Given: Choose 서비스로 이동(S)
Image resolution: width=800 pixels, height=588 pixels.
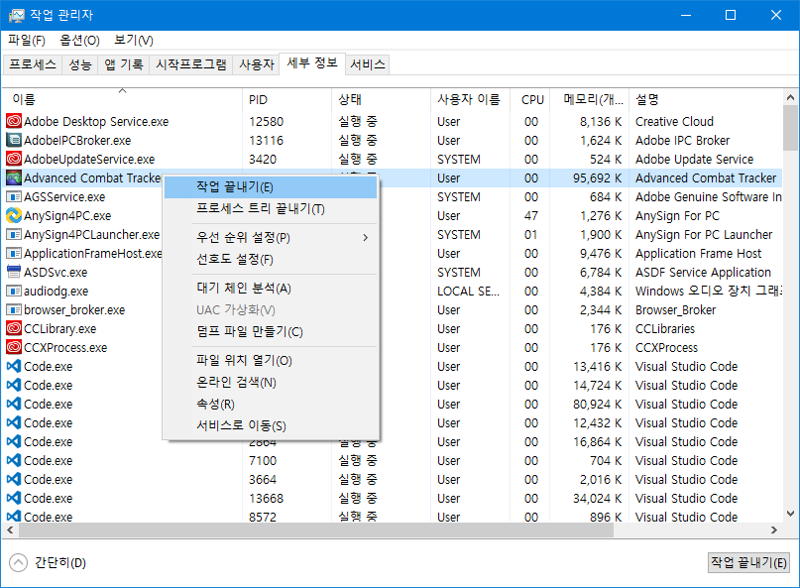Looking at the screenshot, I should tap(271, 426).
